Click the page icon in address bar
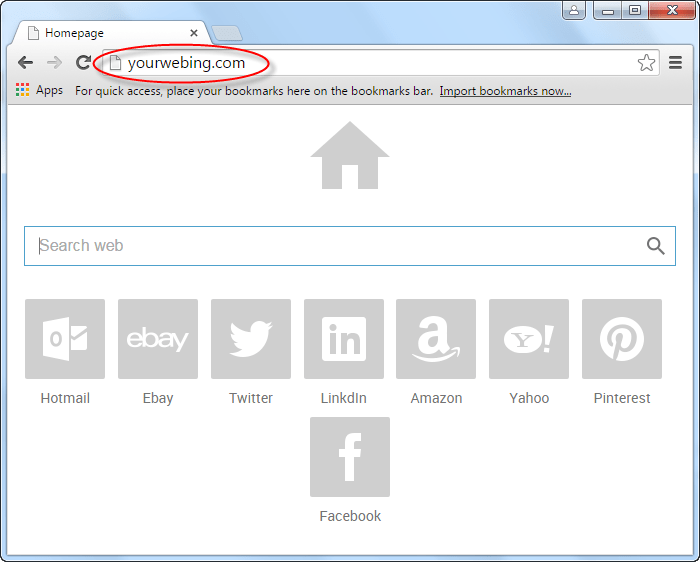The width and height of the screenshot is (700, 562). [115, 63]
